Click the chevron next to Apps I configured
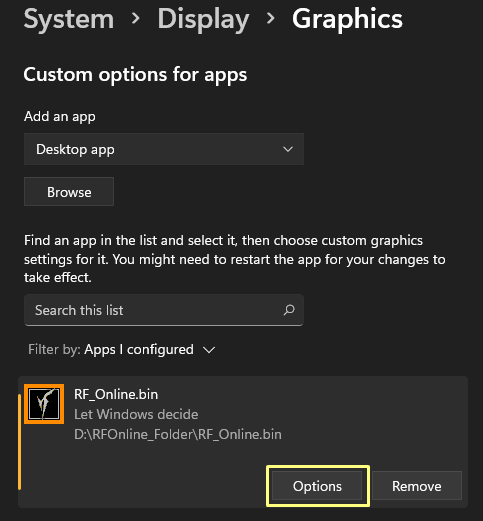Screen dimensions: 483x521 point(209,350)
